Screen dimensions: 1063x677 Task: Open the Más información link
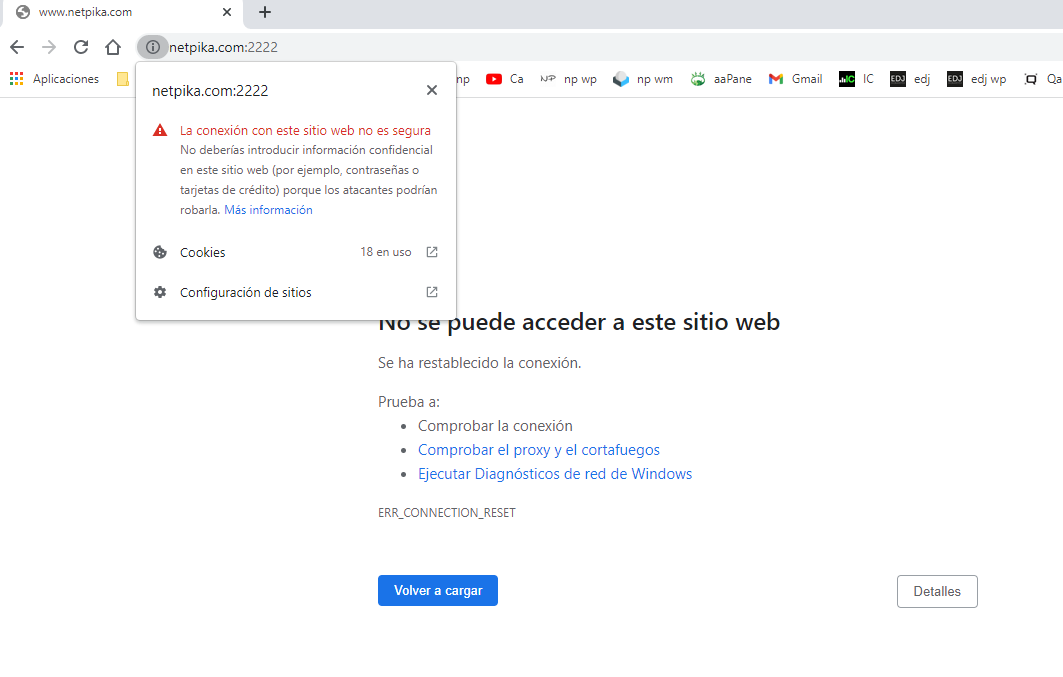point(268,210)
